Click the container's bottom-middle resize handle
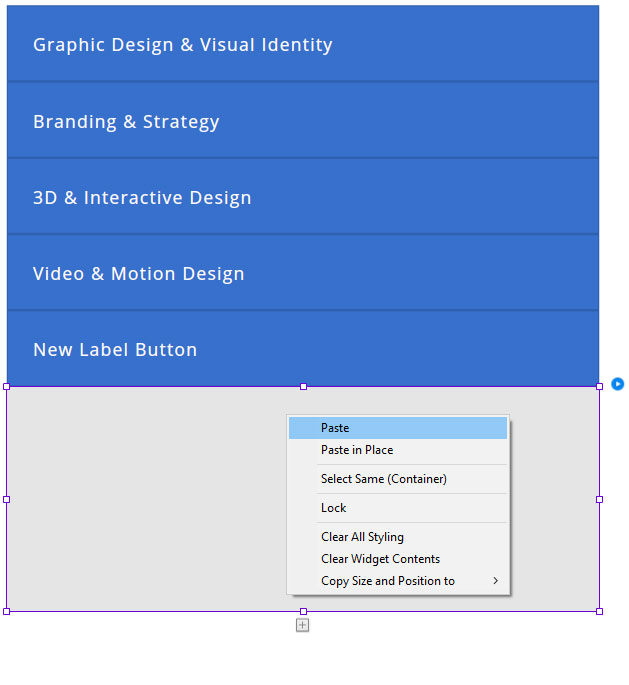 coord(303,612)
